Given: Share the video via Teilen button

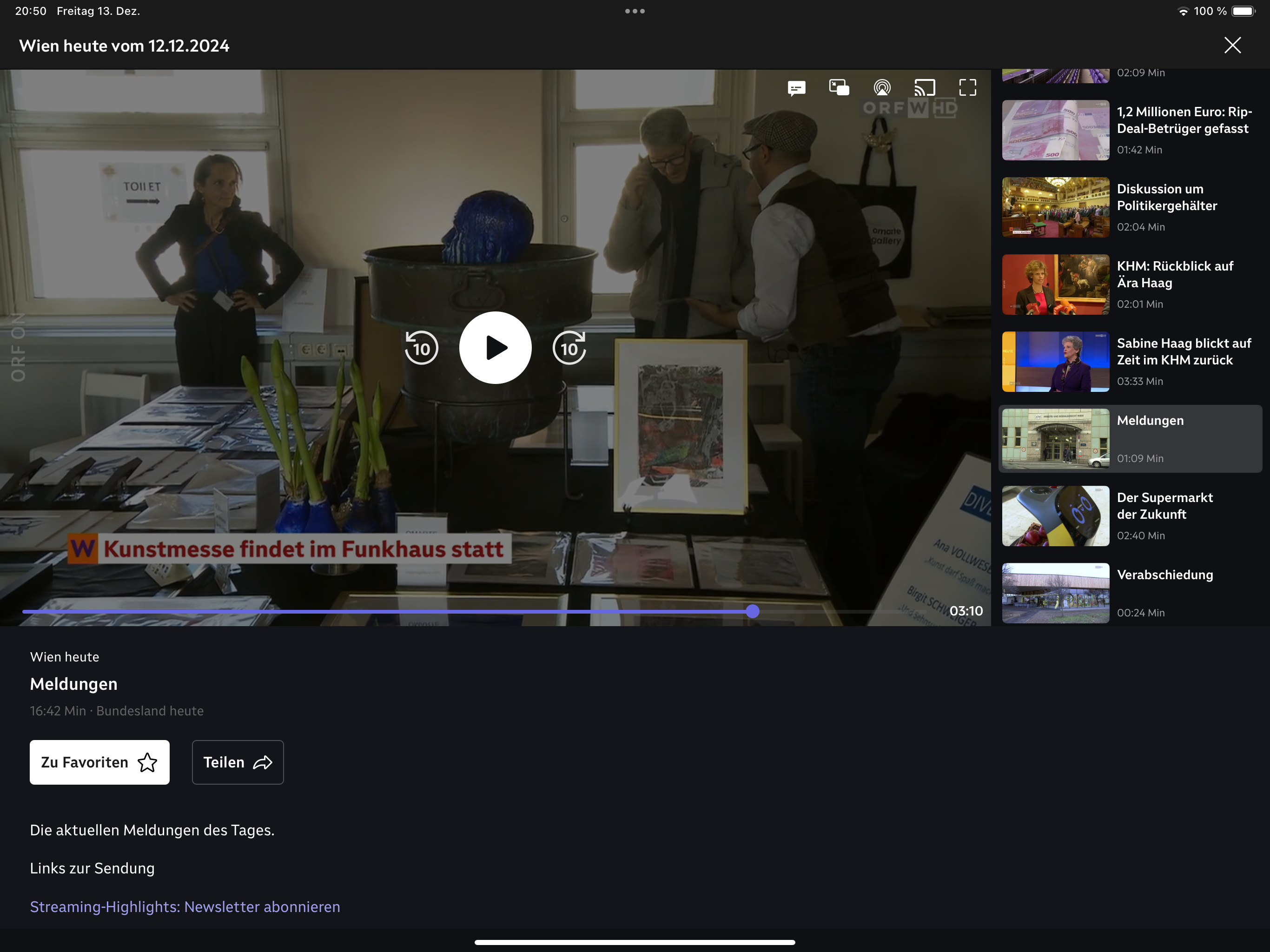Looking at the screenshot, I should pyautogui.click(x=238, y=762).
